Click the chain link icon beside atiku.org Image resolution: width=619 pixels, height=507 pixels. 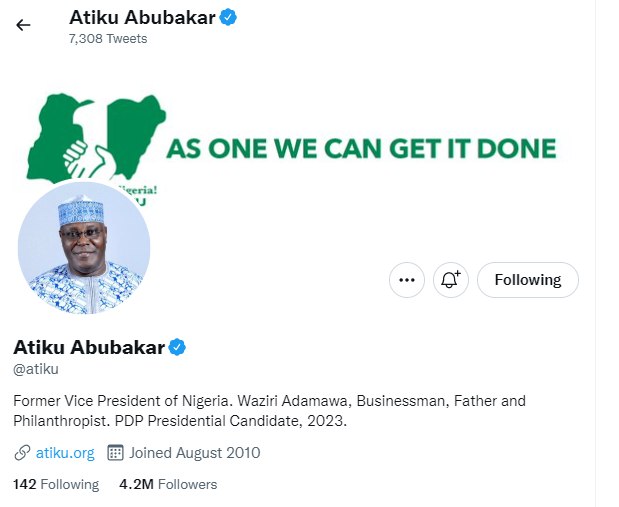[22, 453]
